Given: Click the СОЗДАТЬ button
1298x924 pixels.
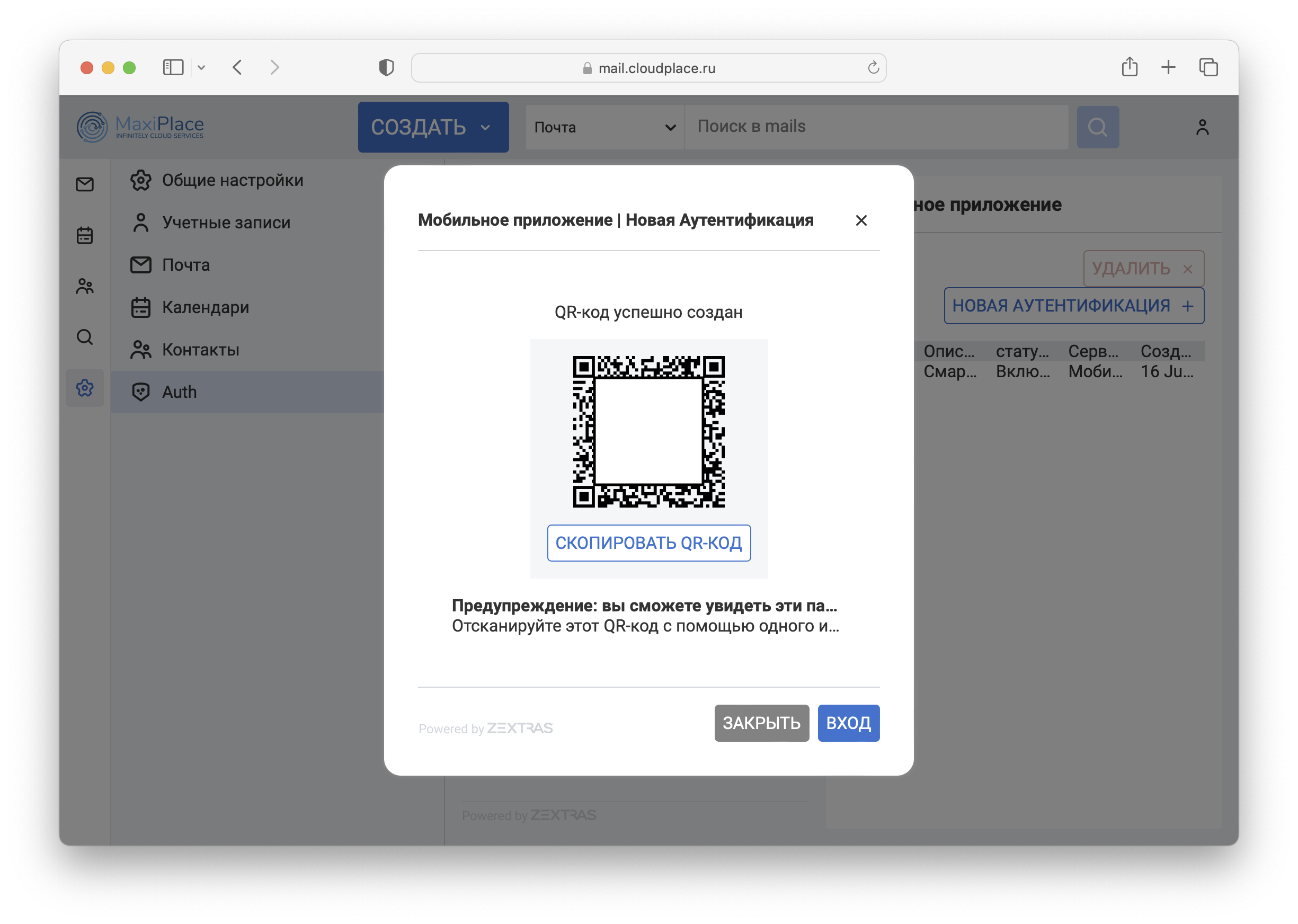Looking at the screenshot, I should point(433,127).
